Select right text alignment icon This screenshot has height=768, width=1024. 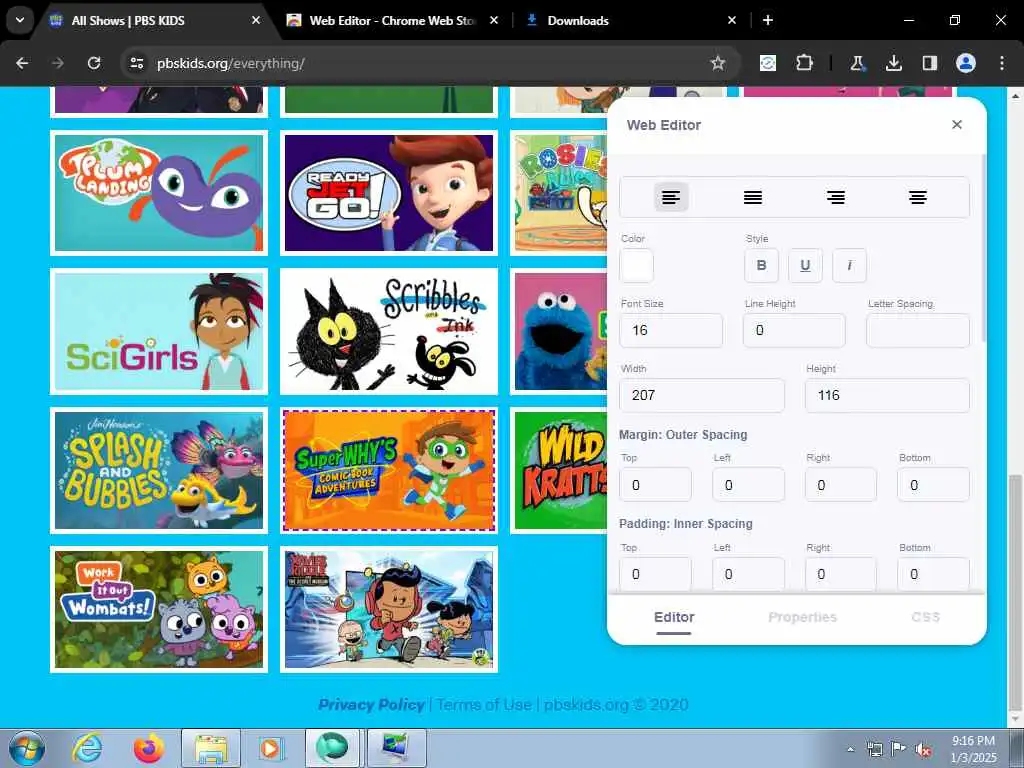836,197
